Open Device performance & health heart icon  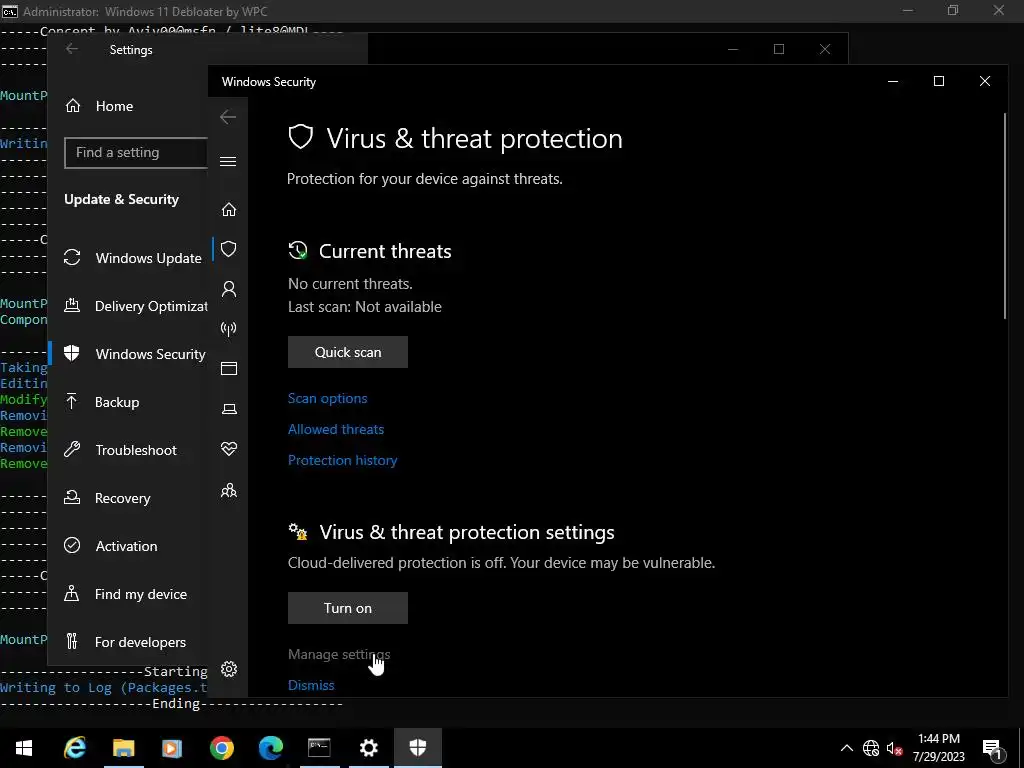pos(229,449)
